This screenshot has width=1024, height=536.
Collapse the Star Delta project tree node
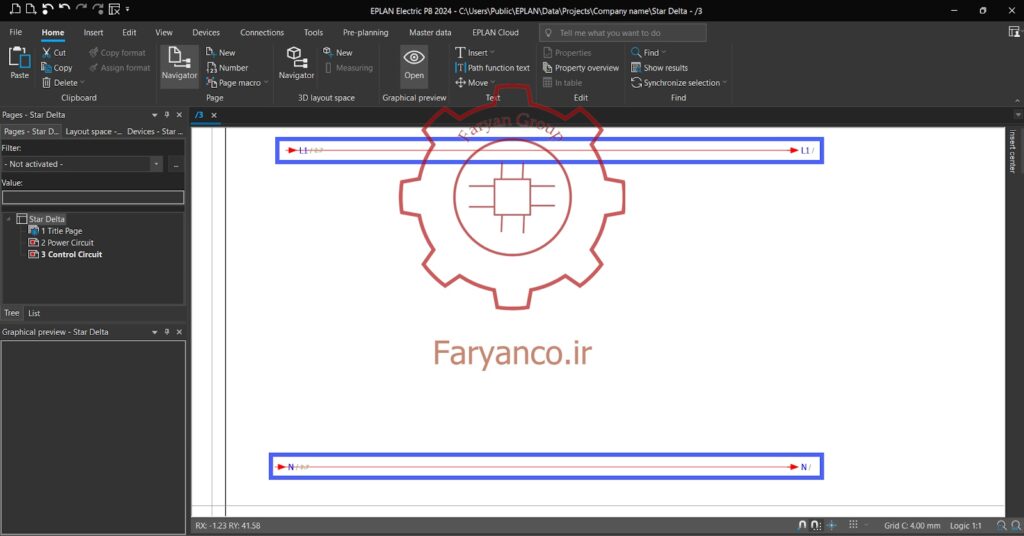pyautogui.click(x=8, y=219)
